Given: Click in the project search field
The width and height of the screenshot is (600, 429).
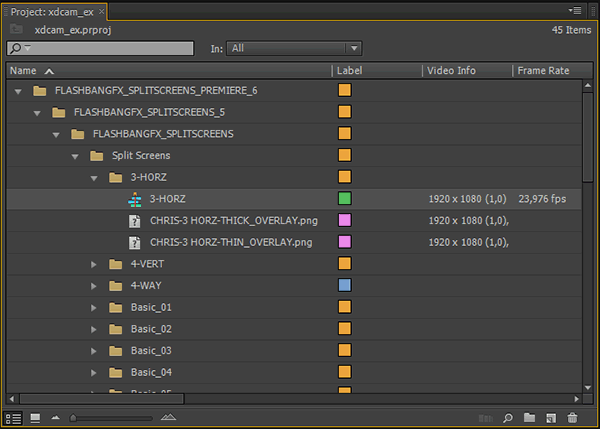Looking at the screenshot, I should click(x=100, y=48).
